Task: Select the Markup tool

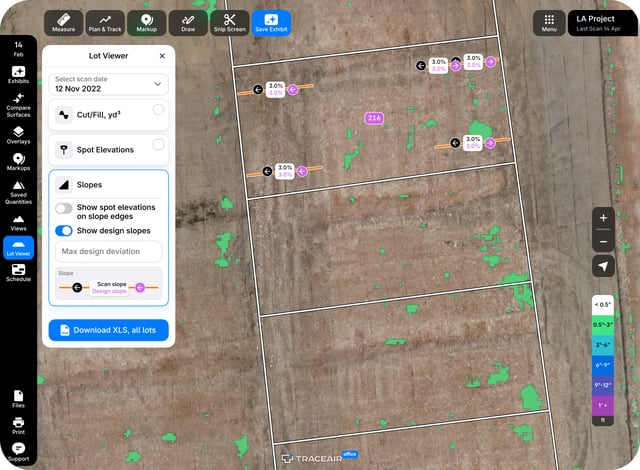Action: click(147, 23)
